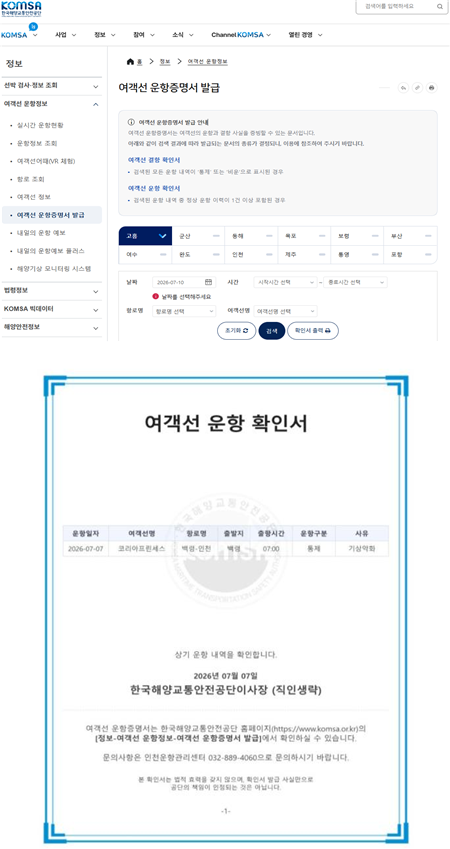Click the 여객선 운항정보 breadcrumb link
Image resolution: width=450 pixels, height=849 pixels.
click(x=207, y=62)
